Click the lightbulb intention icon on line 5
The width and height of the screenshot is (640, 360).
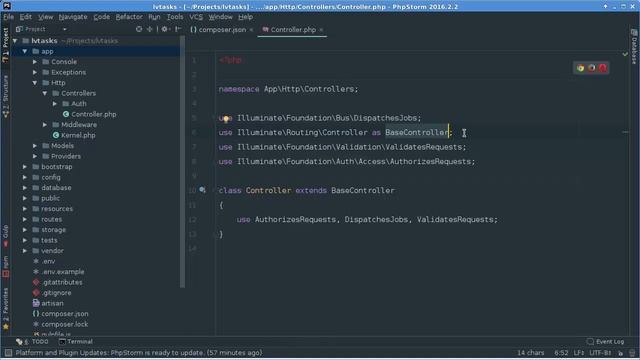pyautogui.click(x=226, y=119)
